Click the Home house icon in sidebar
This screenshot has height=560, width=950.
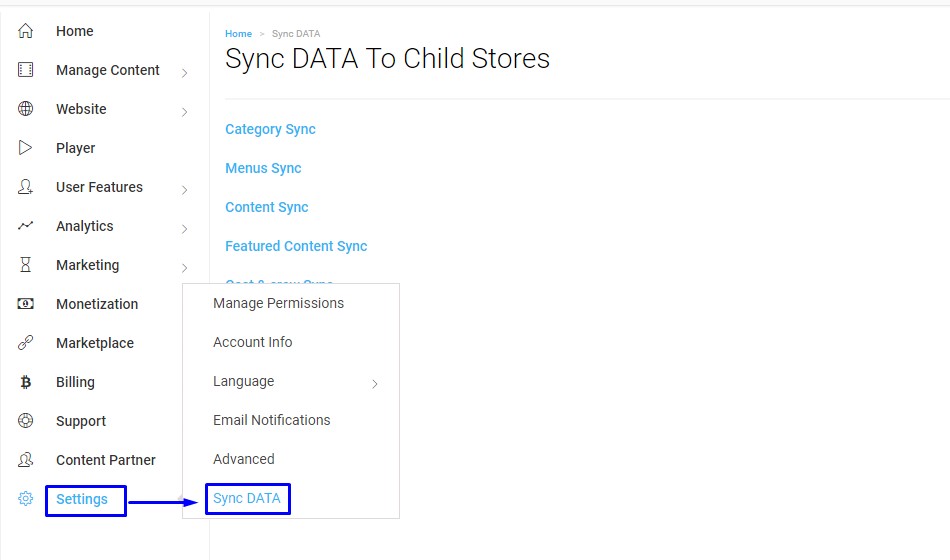(26, 31)
